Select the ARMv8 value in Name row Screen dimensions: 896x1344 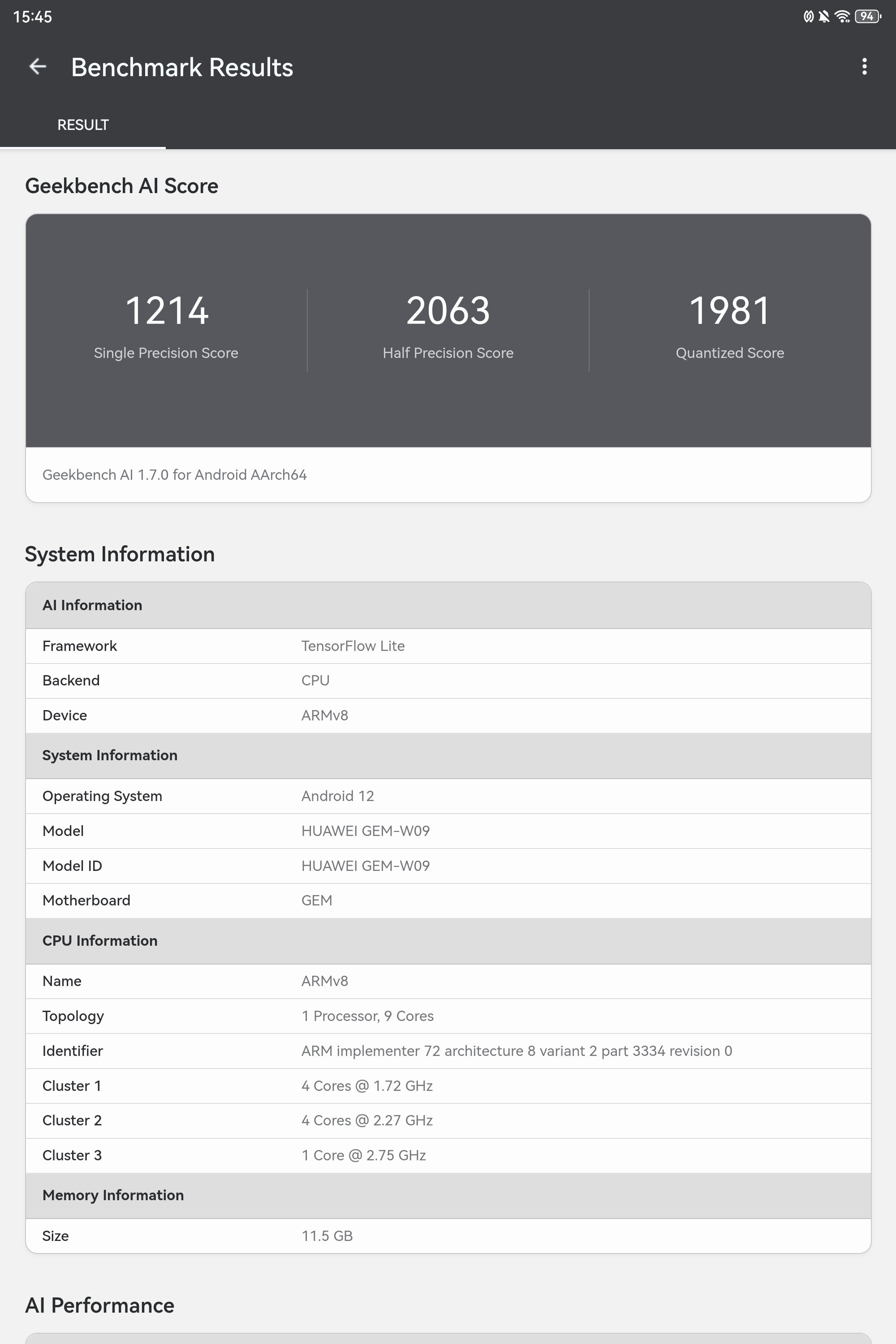coord(324,981)
